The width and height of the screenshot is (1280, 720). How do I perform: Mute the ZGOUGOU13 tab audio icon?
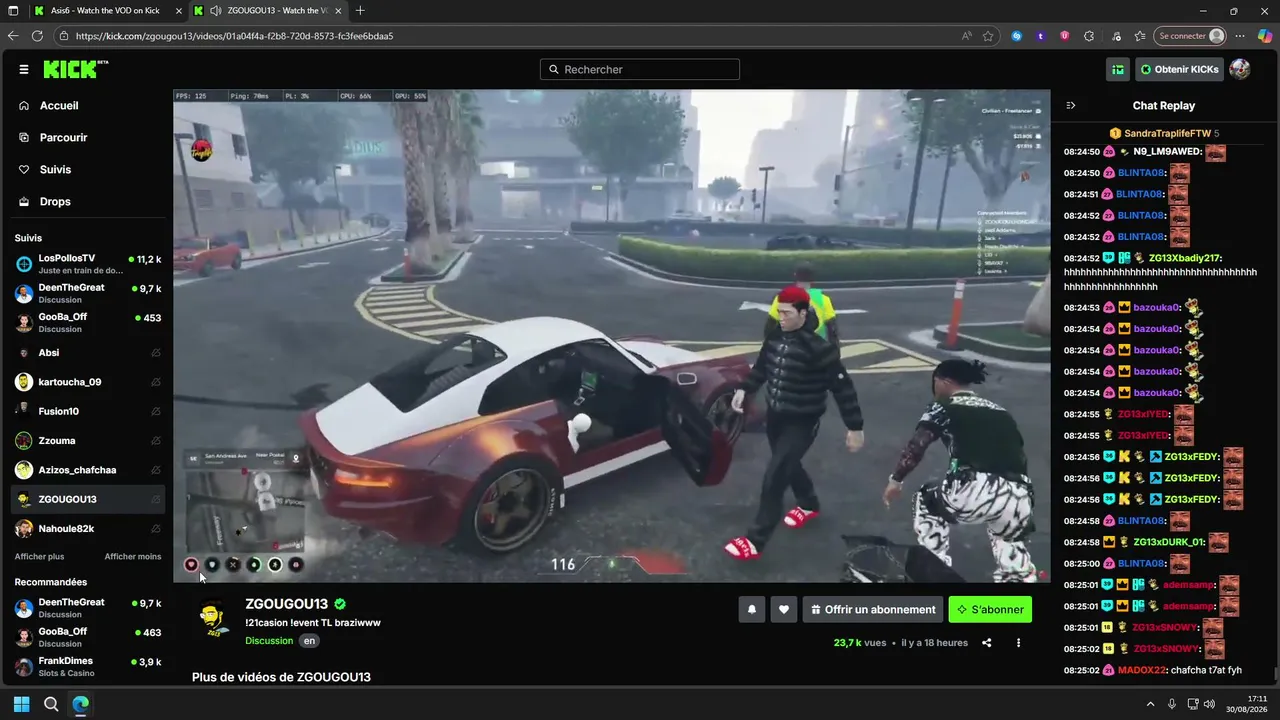(216, 11)
